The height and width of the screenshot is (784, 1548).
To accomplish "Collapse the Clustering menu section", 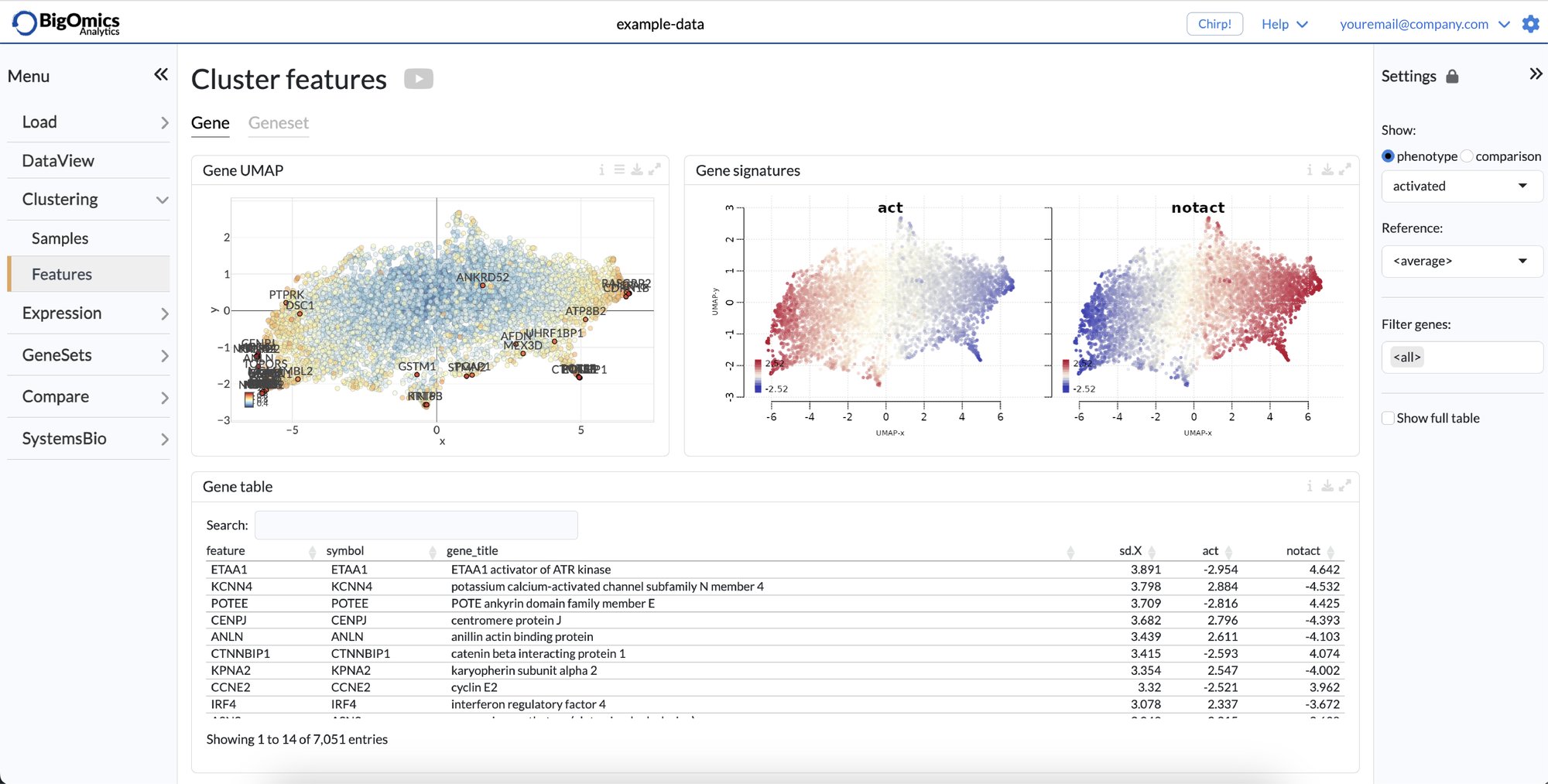I will (x=88, y=200).
